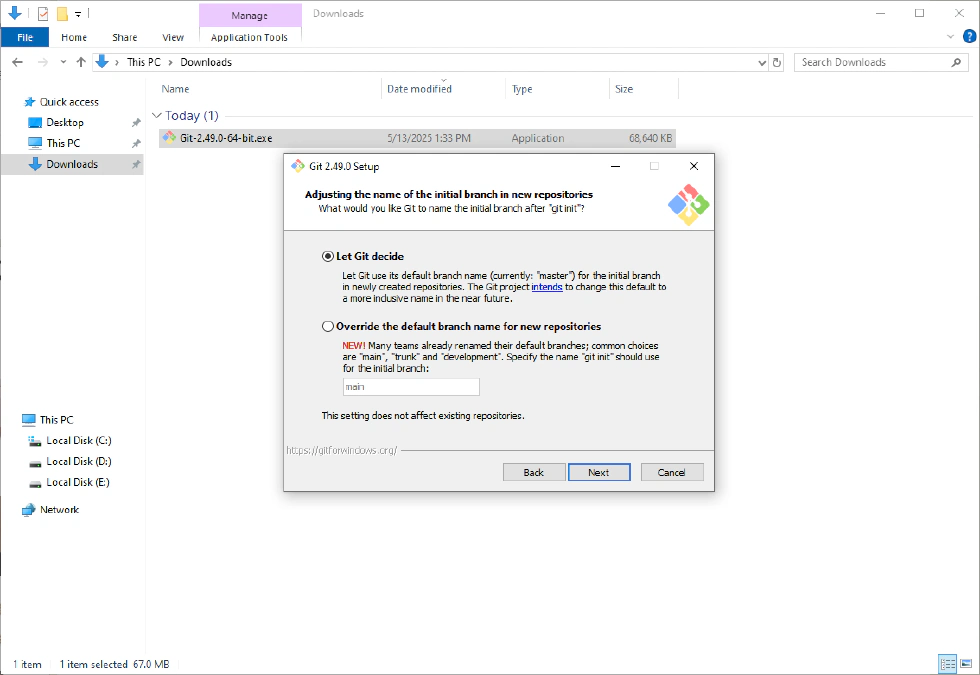Select Local Disk (D:) in navigation pane

tap(78, 461)
